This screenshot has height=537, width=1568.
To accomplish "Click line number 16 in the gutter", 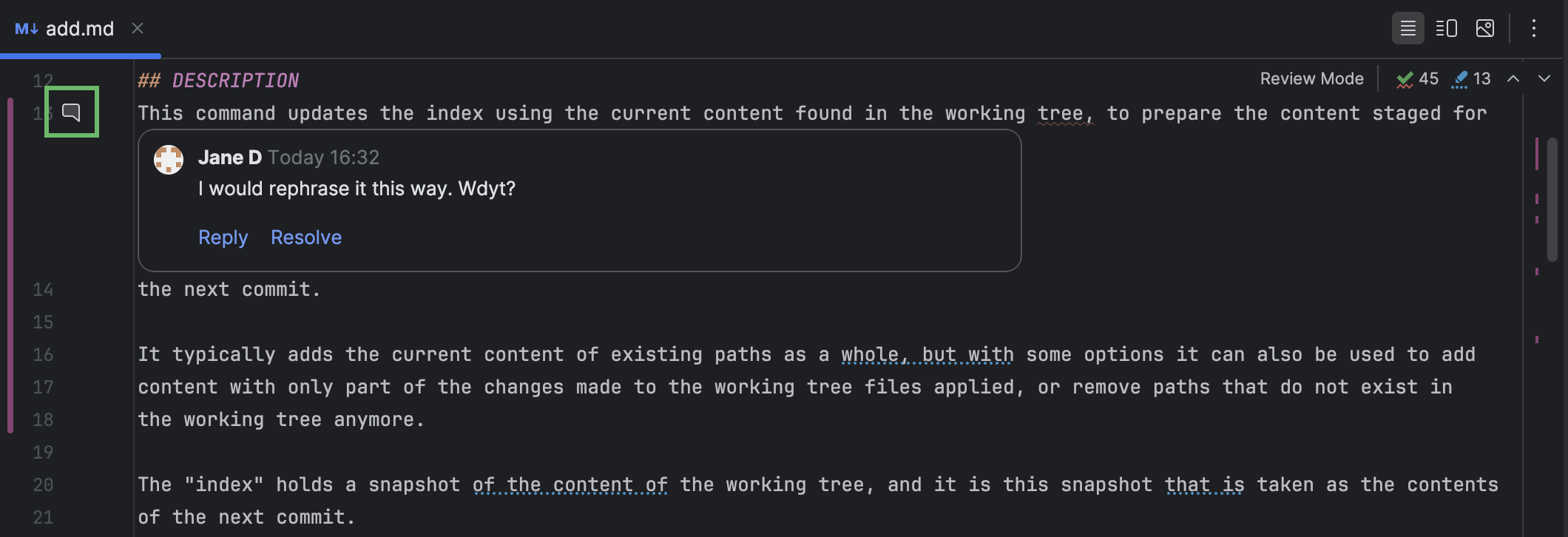I will click(x=43, y=354).
